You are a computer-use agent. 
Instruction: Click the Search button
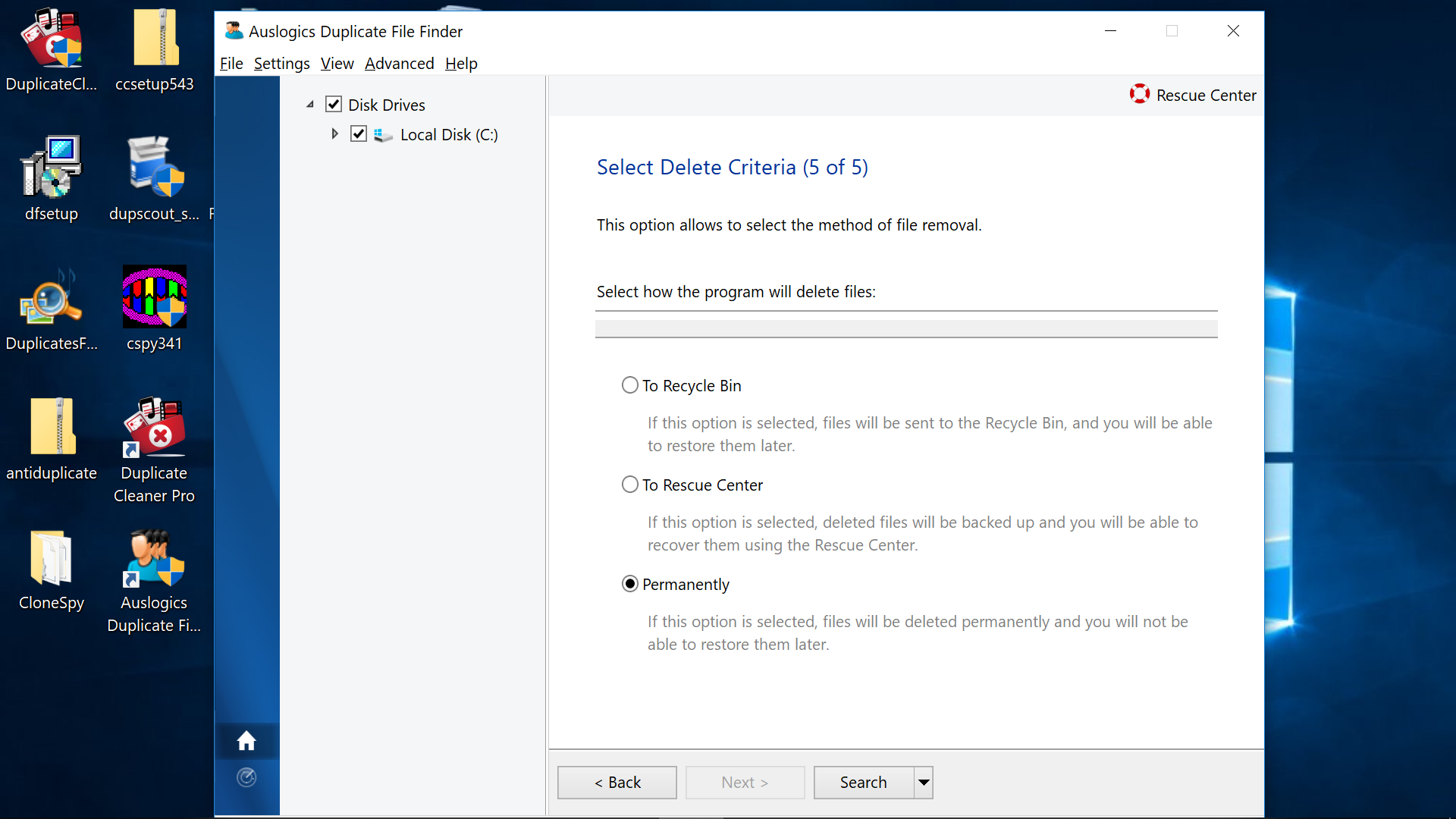pos(862,782)
